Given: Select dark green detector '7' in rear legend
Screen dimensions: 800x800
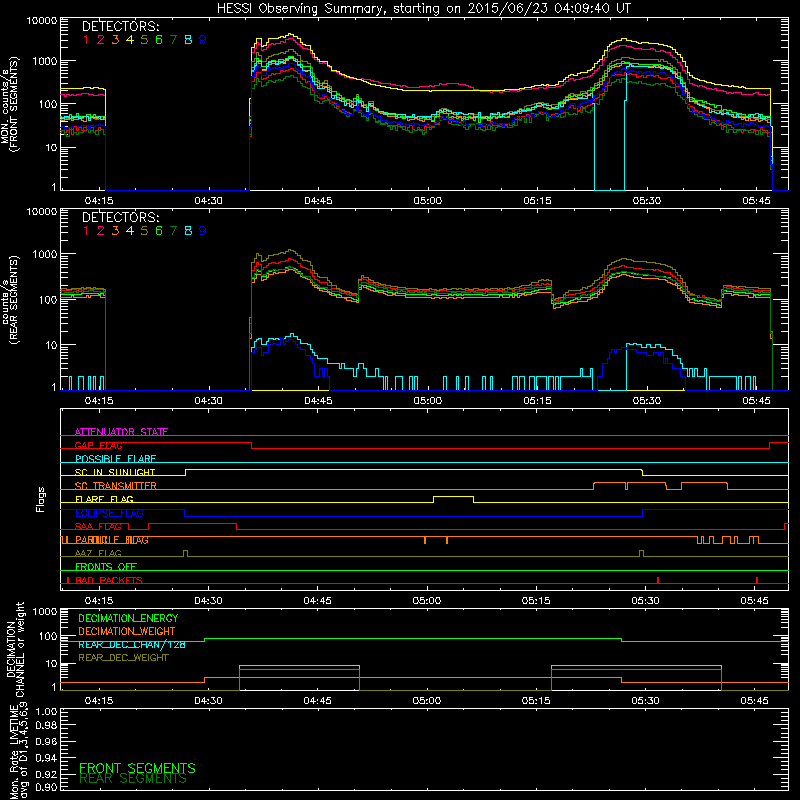Looking at the screenshot, I should [x=173, y=231].
